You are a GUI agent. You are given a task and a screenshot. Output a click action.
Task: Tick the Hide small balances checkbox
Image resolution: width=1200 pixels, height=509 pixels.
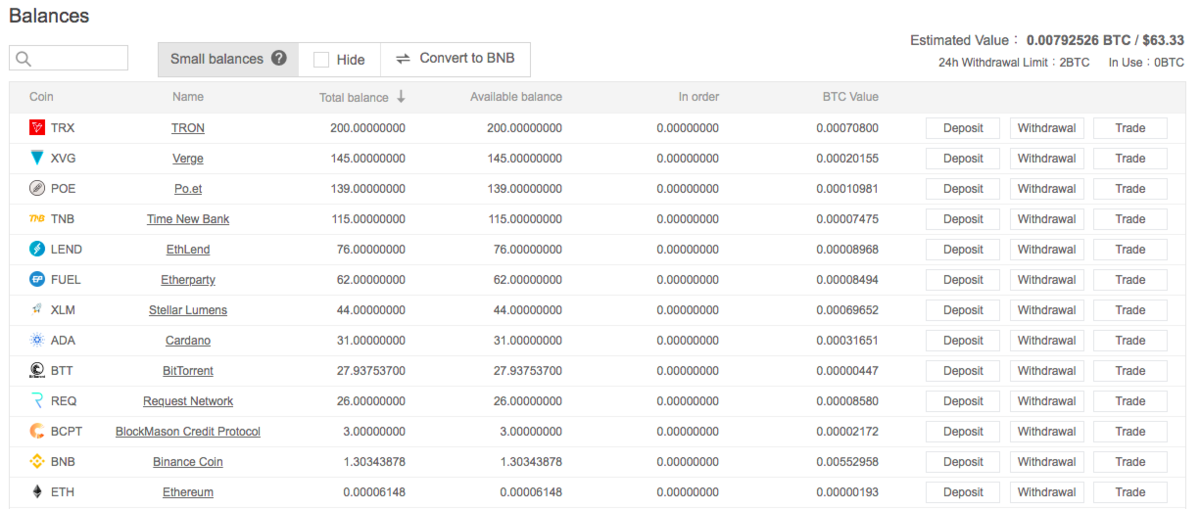321,59
